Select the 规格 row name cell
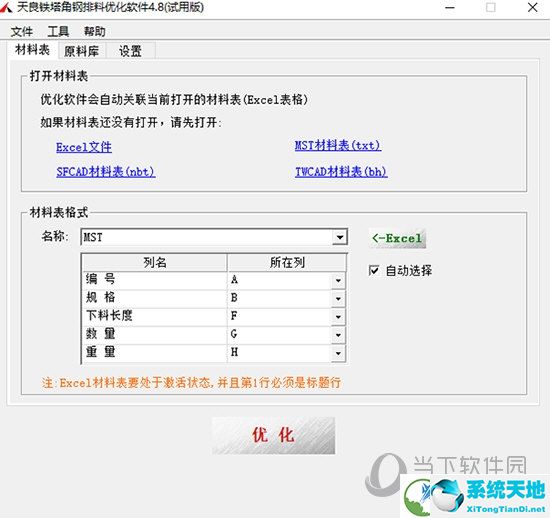Screen dimensions: 550x518 (155, 298)
